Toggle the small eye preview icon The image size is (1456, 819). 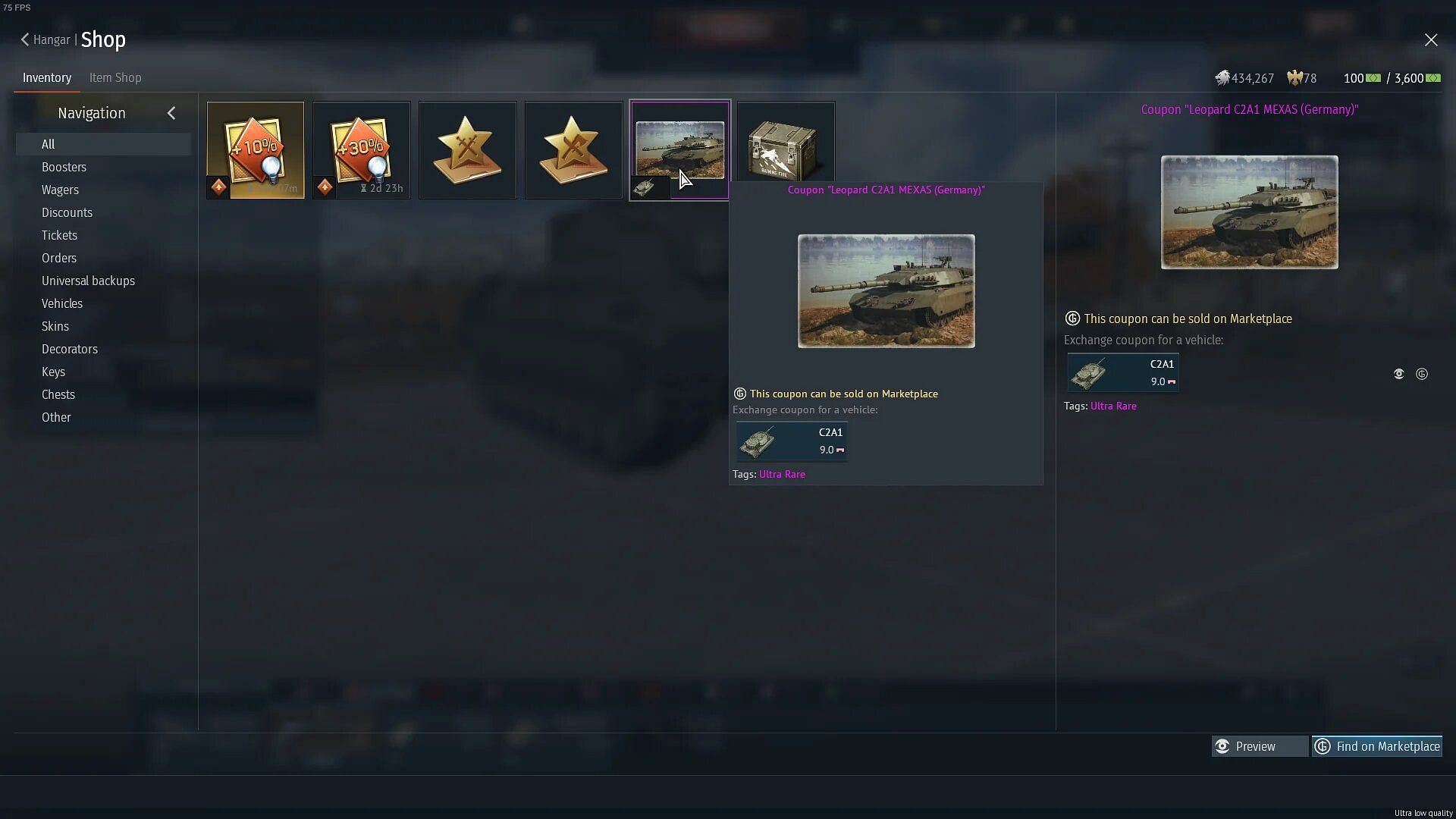coord(1399,374)
